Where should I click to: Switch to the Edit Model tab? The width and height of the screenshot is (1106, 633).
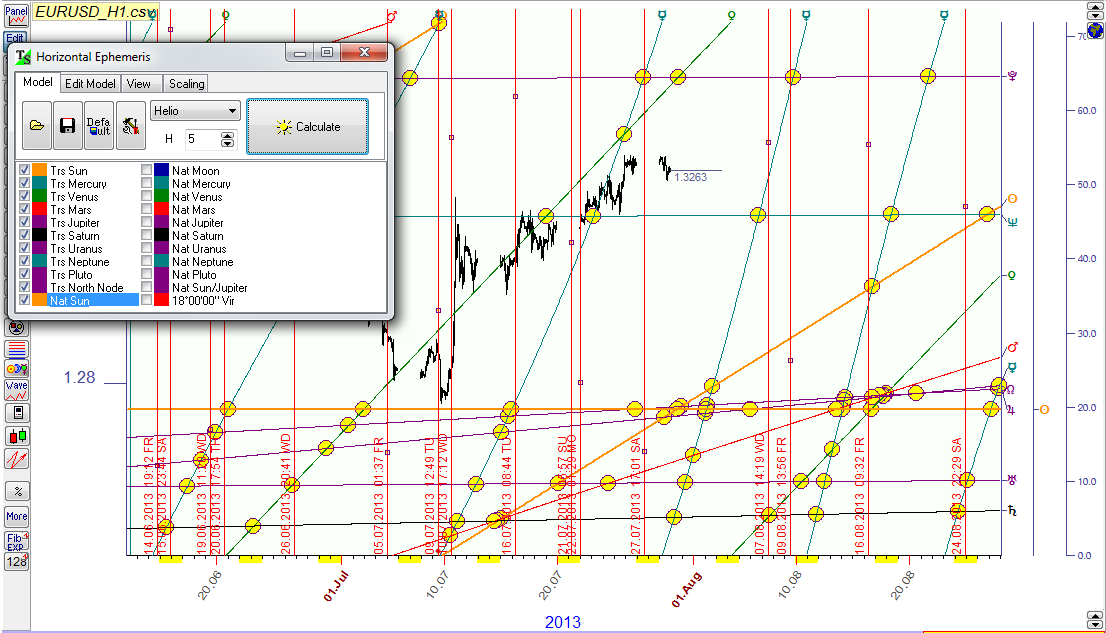[90, 84]
